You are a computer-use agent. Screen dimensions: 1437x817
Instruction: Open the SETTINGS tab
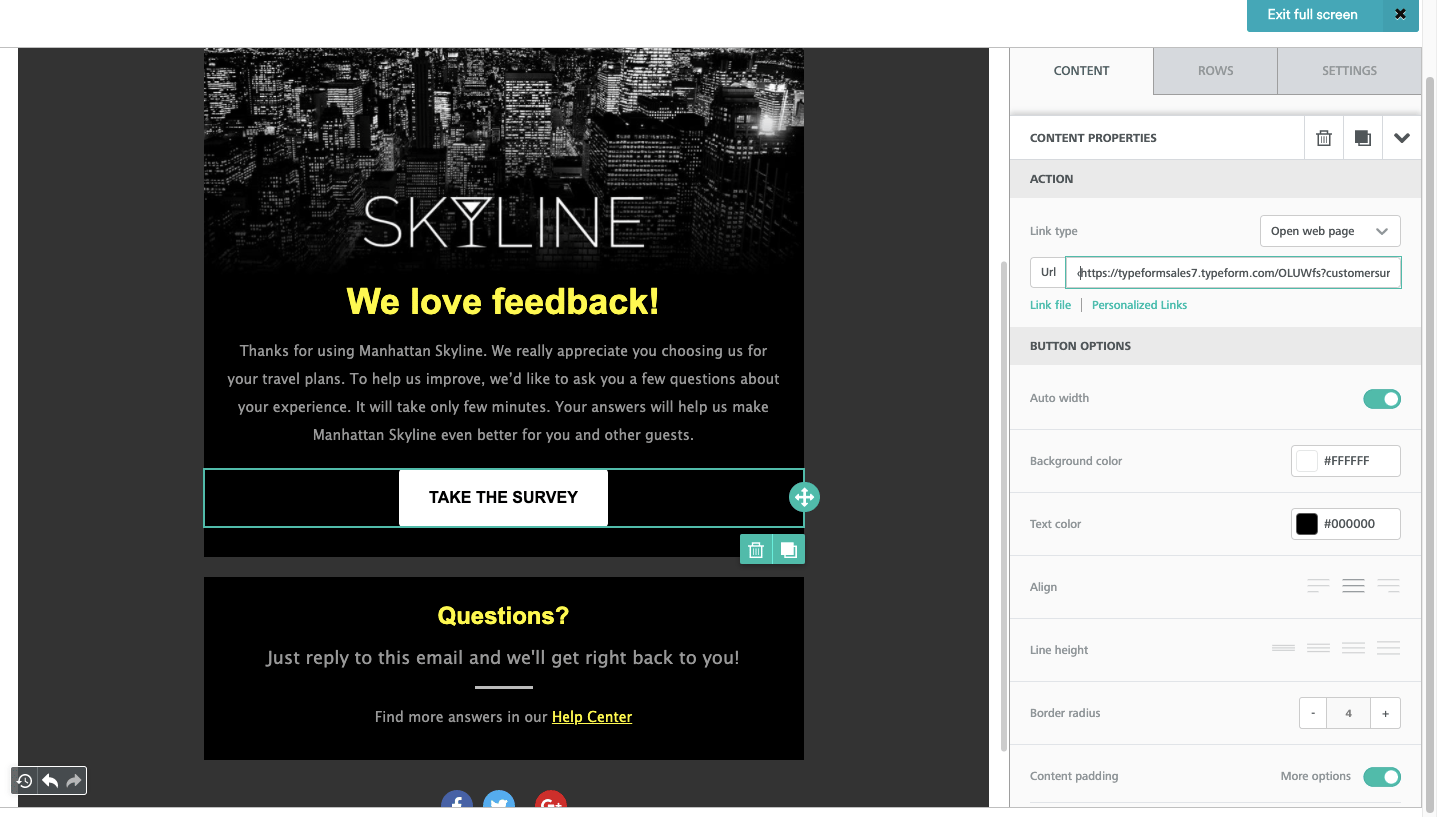click(x=1349, y=71)
